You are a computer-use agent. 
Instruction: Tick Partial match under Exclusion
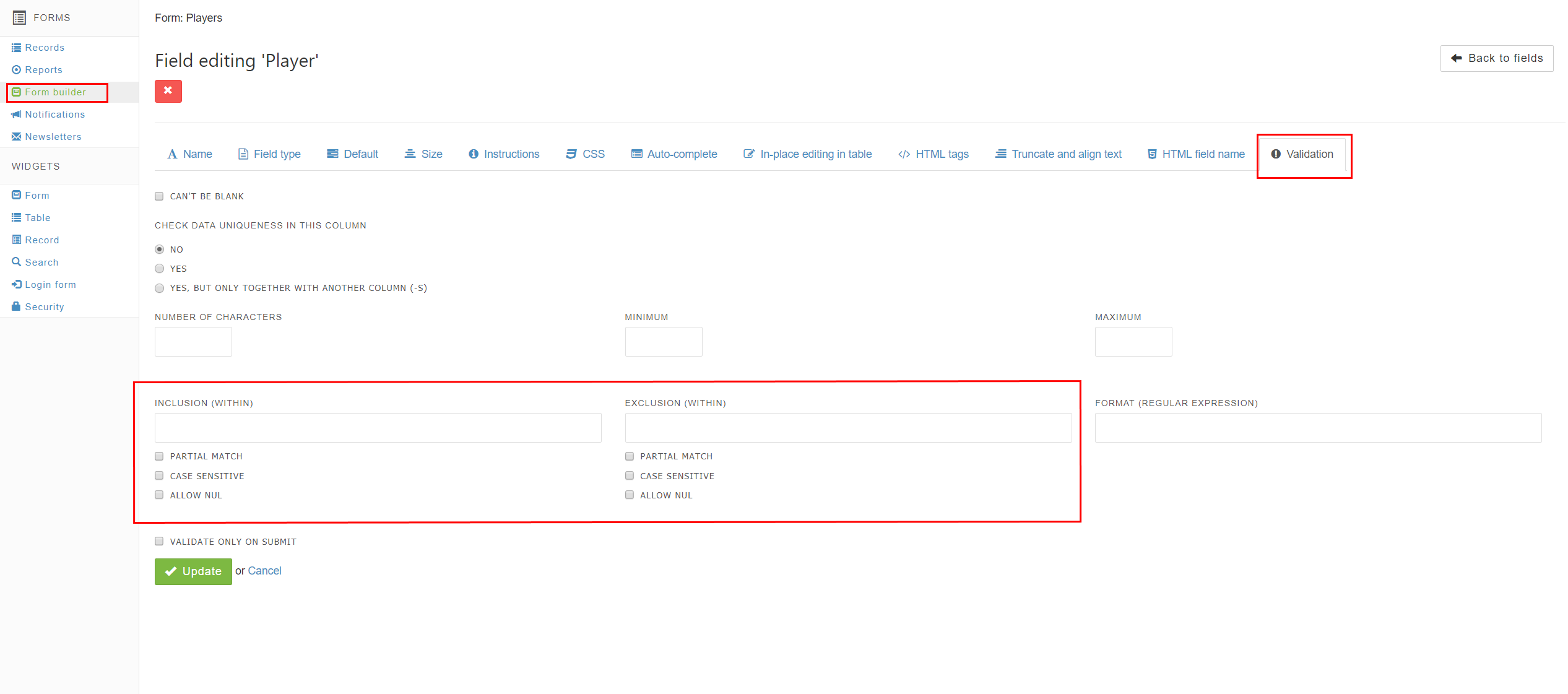click(x=630, y=456)
